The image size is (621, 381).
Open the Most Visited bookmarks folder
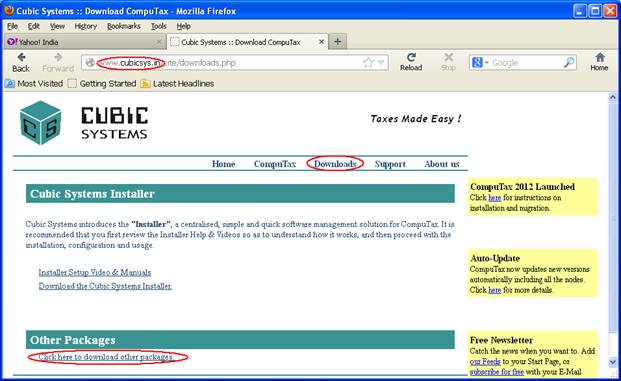click(34, 84)
